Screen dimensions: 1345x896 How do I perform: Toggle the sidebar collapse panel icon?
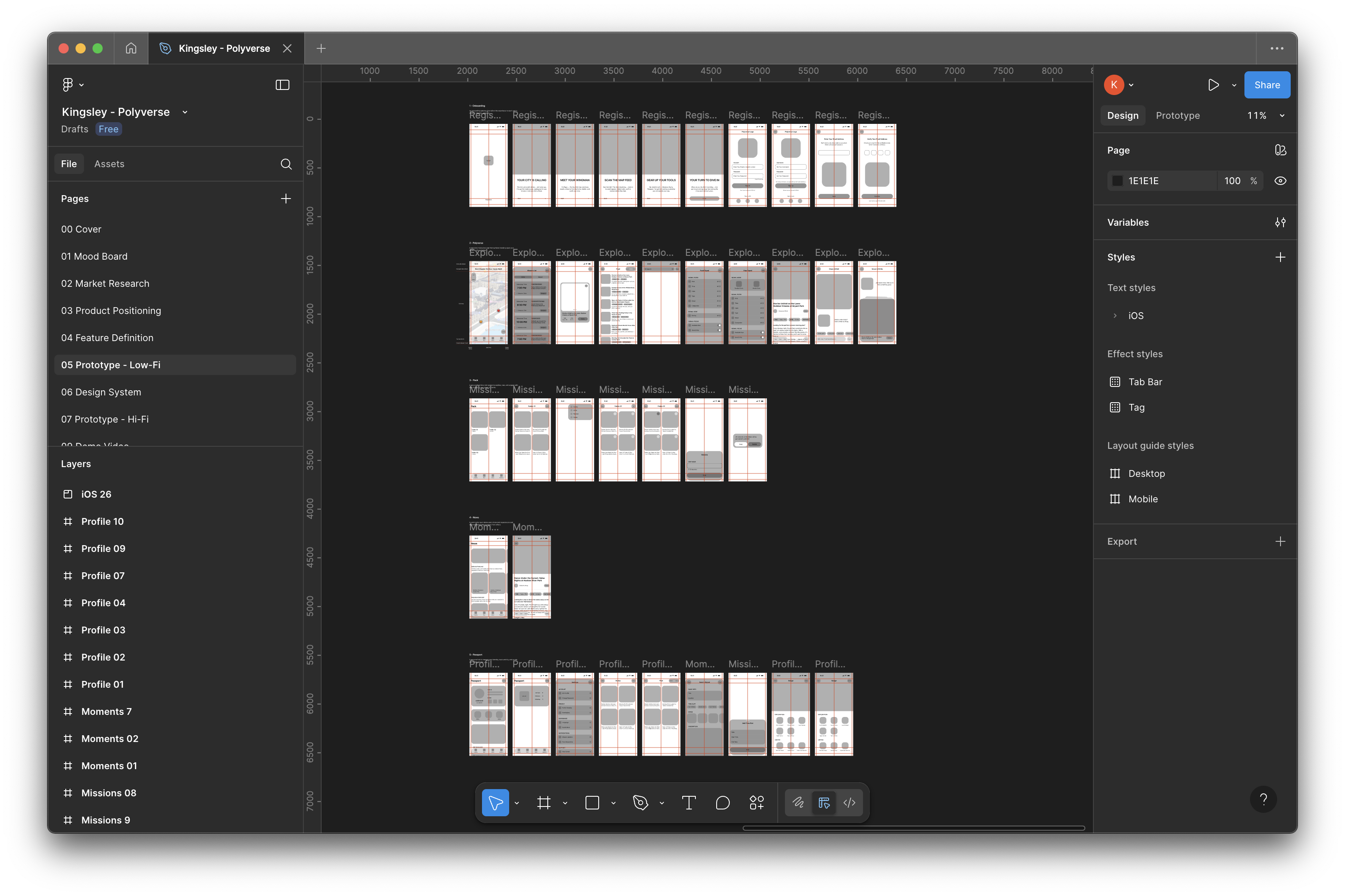pyautogui.click(x=282, y=85)
